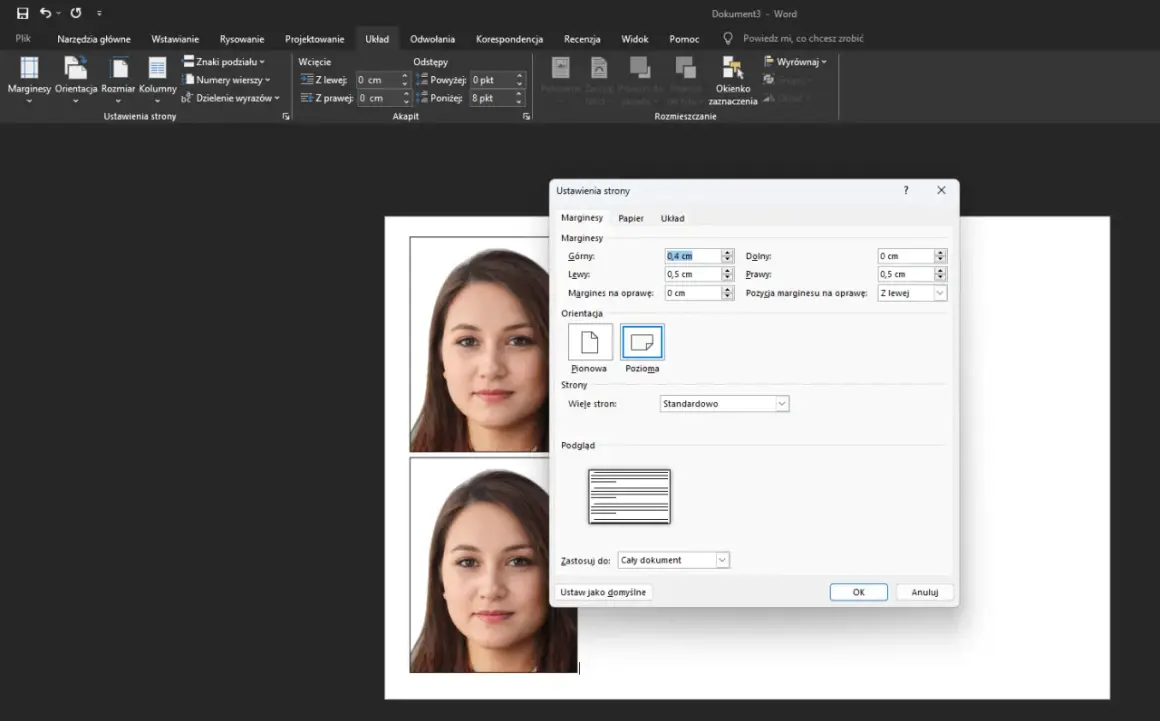The width and height of the screenshot is (1160, 721).
Task: Open the Plik menu
Action: coord(23,38)
